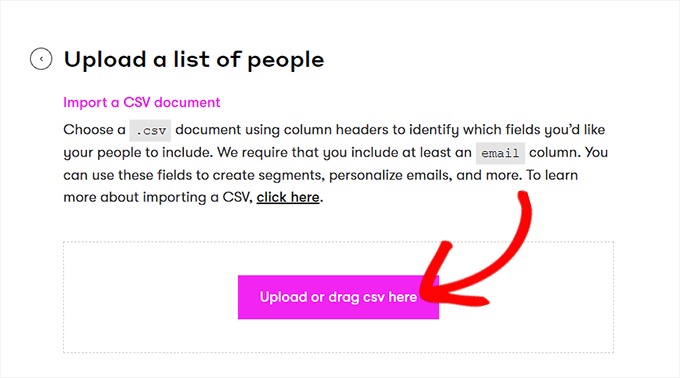Image resolution: width=680 pixels, height=378 pixels.
Task: Click the top dashed border of the upload area
Action: click(338, 242)
